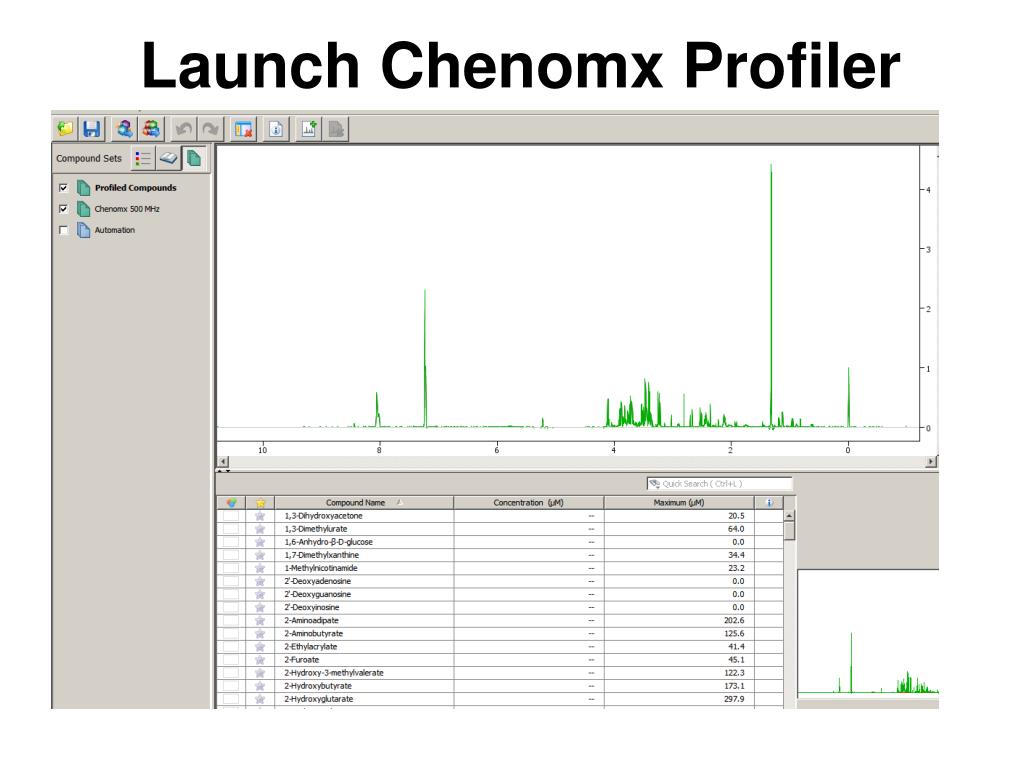This screenshot has height=768, width=1024.
Task: Click the Chenomx 500 MHz green pages icon
Action: tap(84, 209)
